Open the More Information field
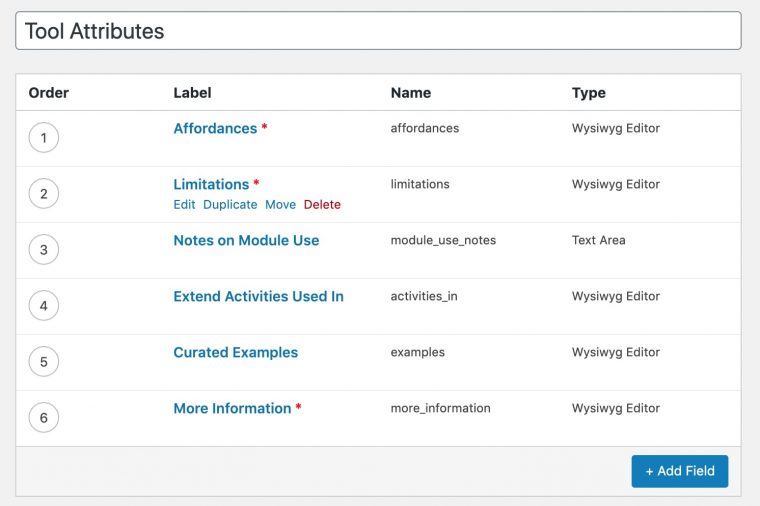760x506 pixels. [x=232, y=408]
